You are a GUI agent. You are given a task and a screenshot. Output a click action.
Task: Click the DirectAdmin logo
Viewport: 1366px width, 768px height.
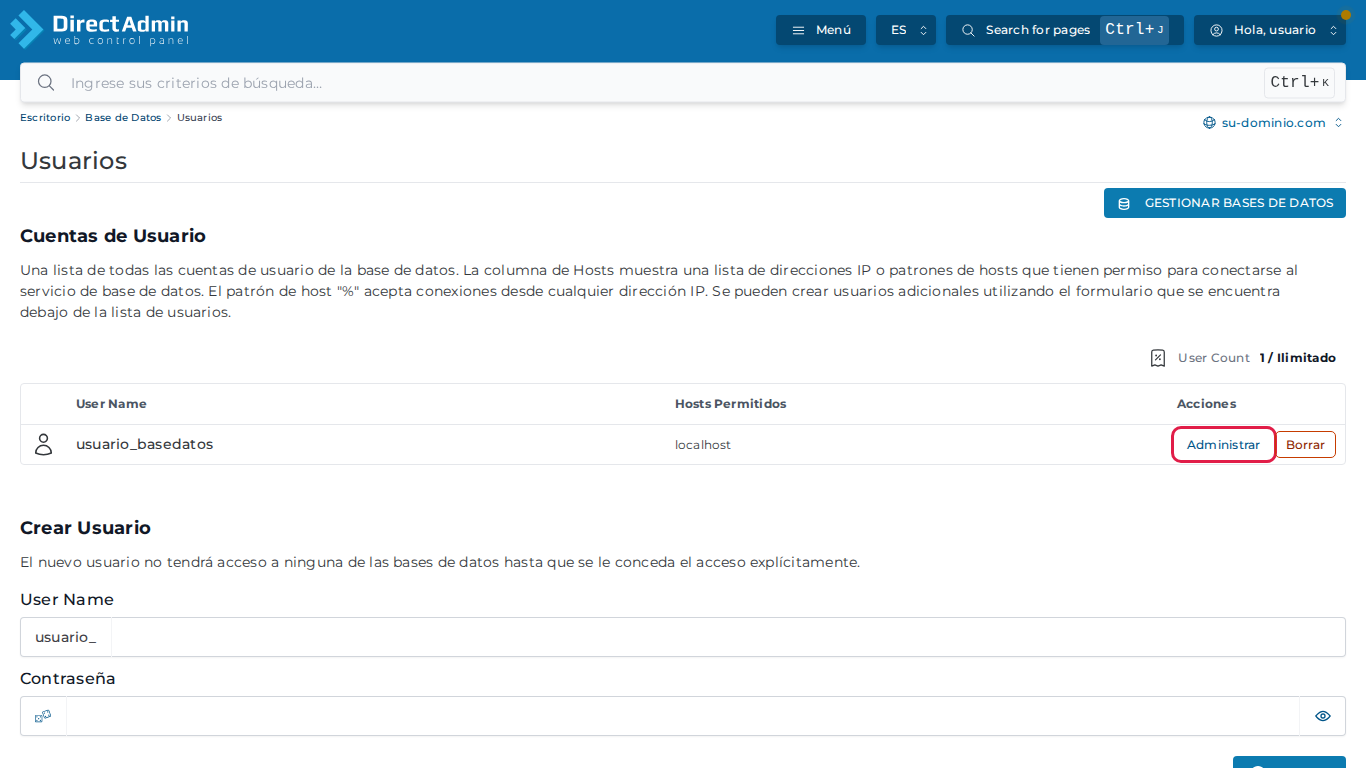[99, 29]
